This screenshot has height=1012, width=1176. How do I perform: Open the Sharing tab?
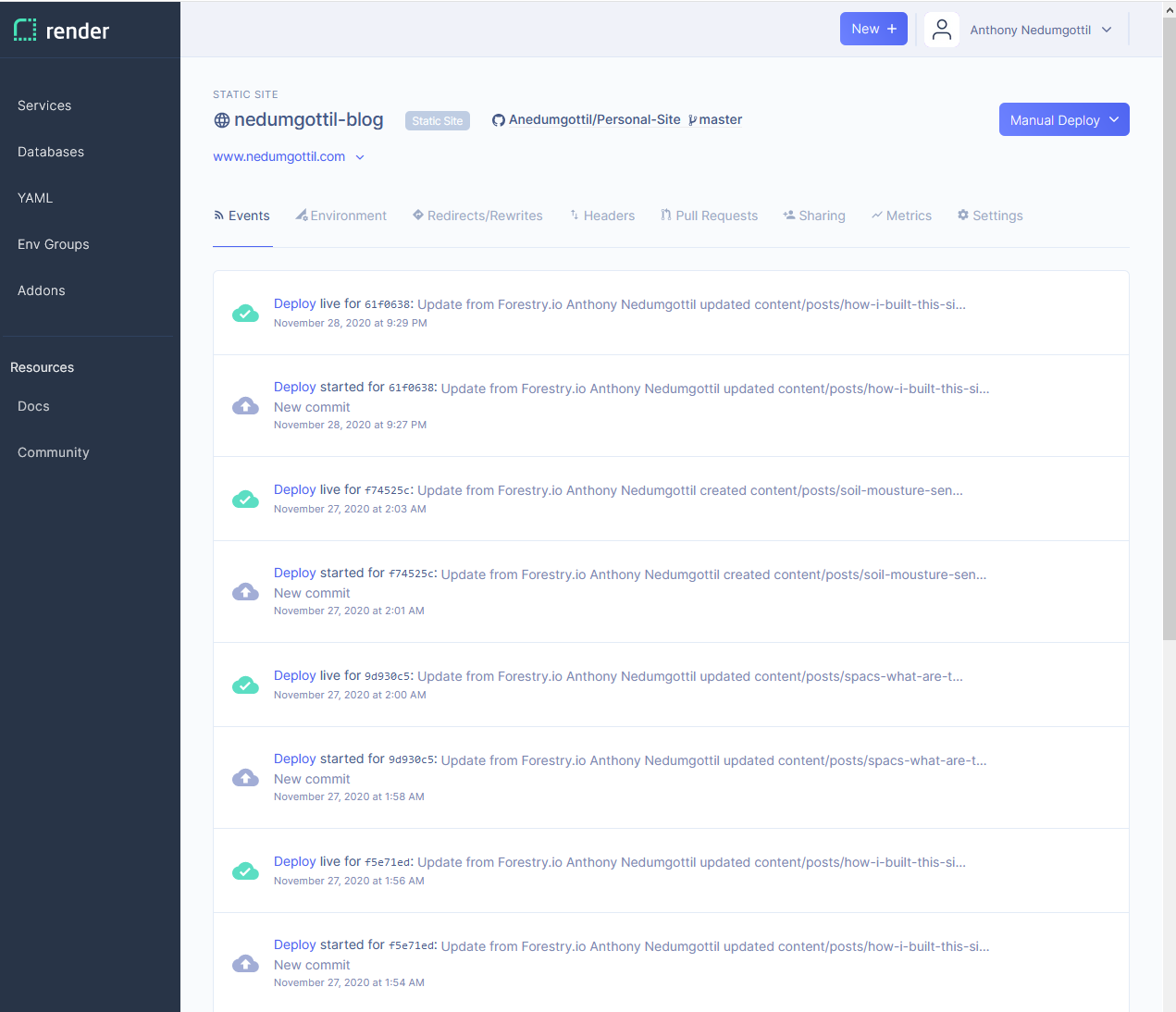point(814,216)
